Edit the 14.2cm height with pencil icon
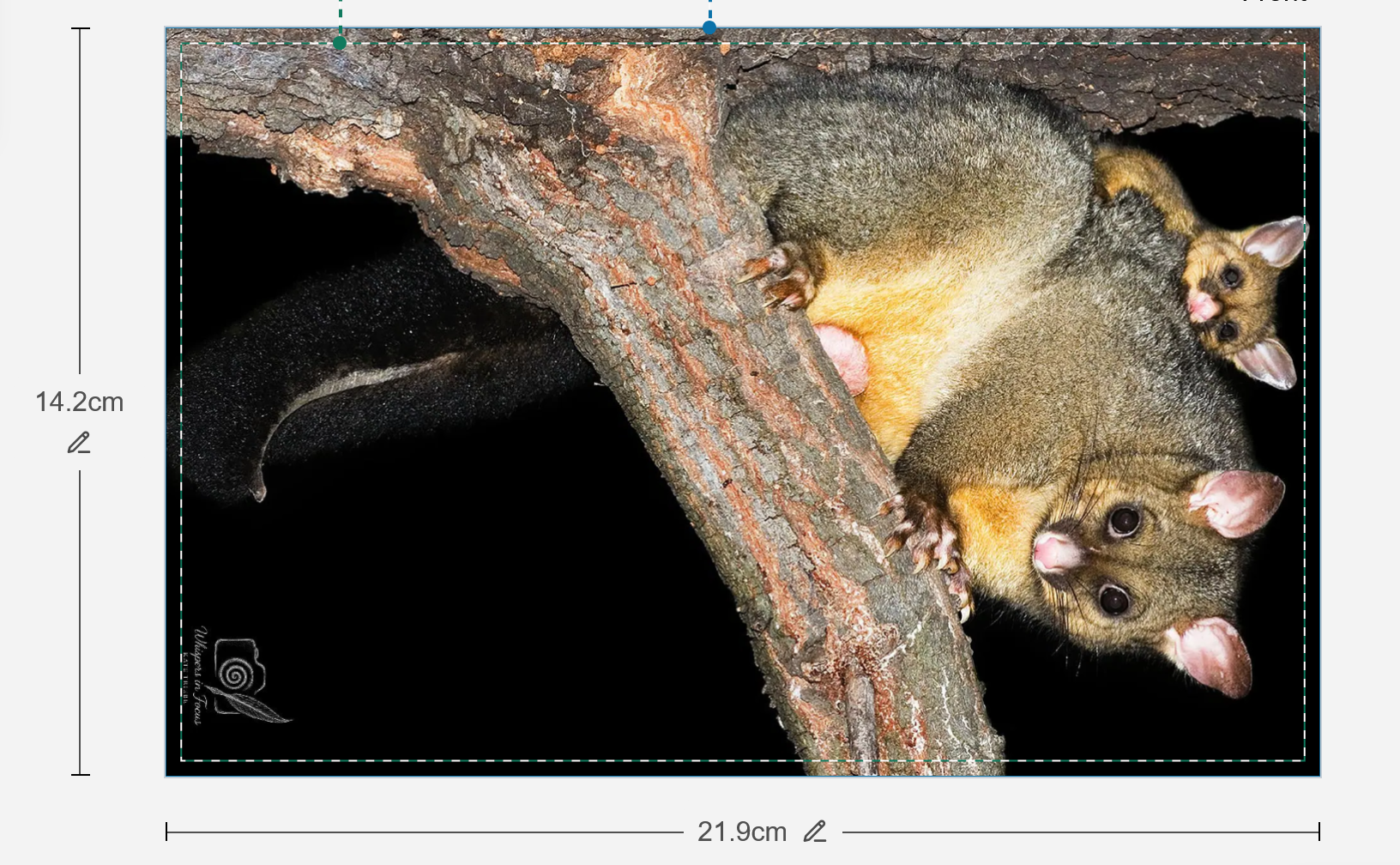 click(79, 443)
